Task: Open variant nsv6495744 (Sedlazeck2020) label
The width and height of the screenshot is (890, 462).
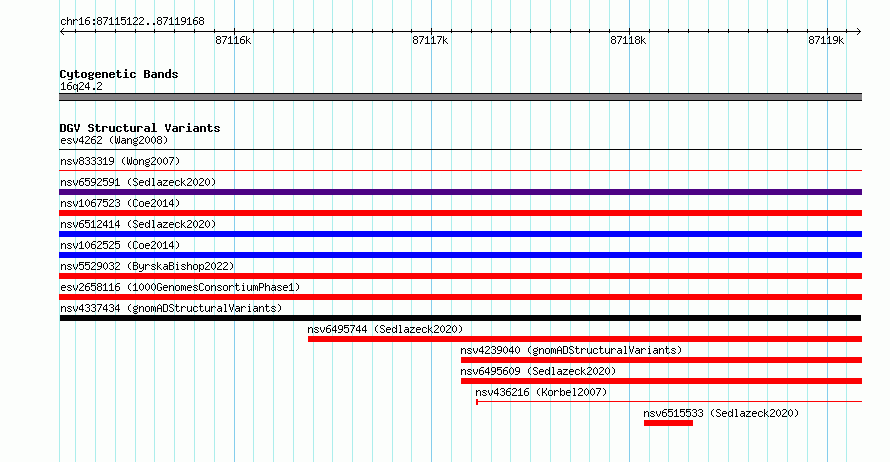Action: pos(385,329)
